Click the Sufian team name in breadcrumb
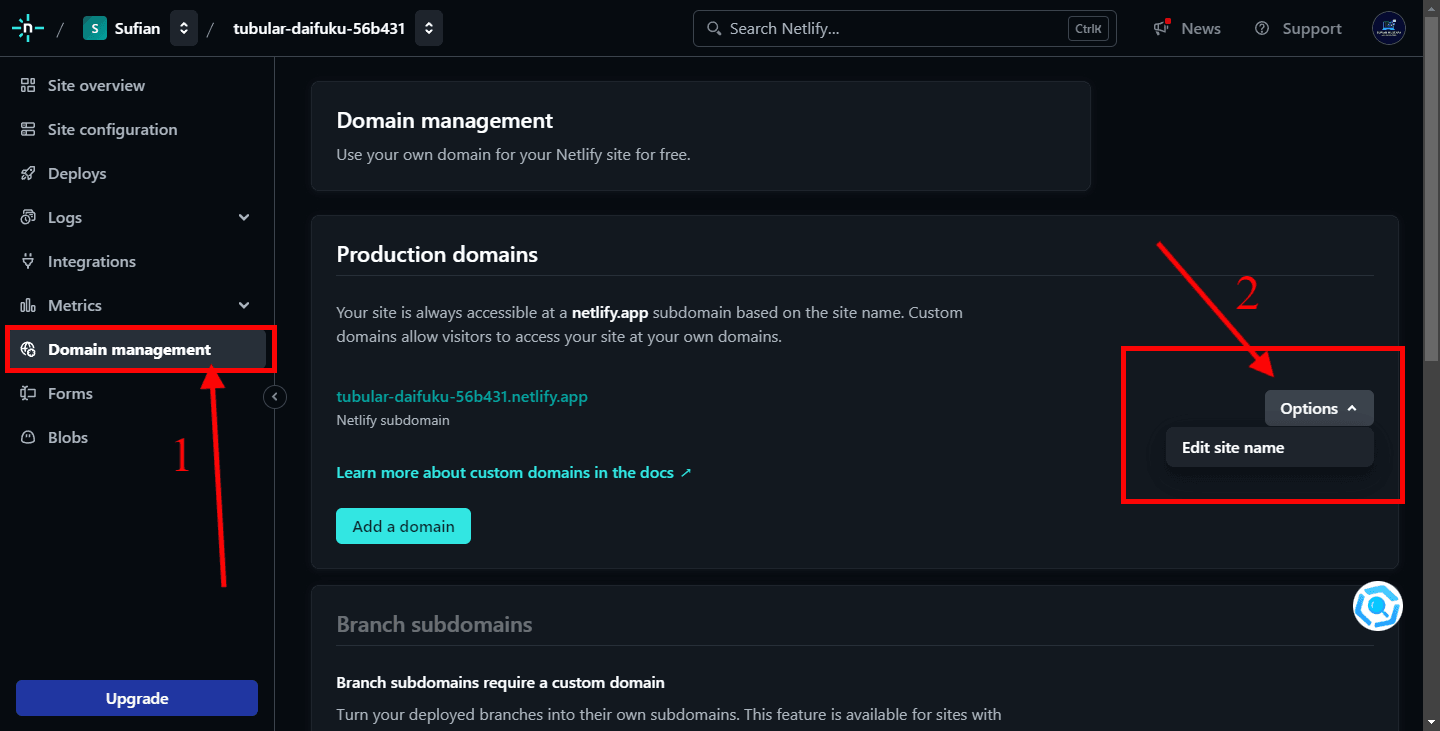Screen dimensions: 1440x731 click(x=137, y=28)
